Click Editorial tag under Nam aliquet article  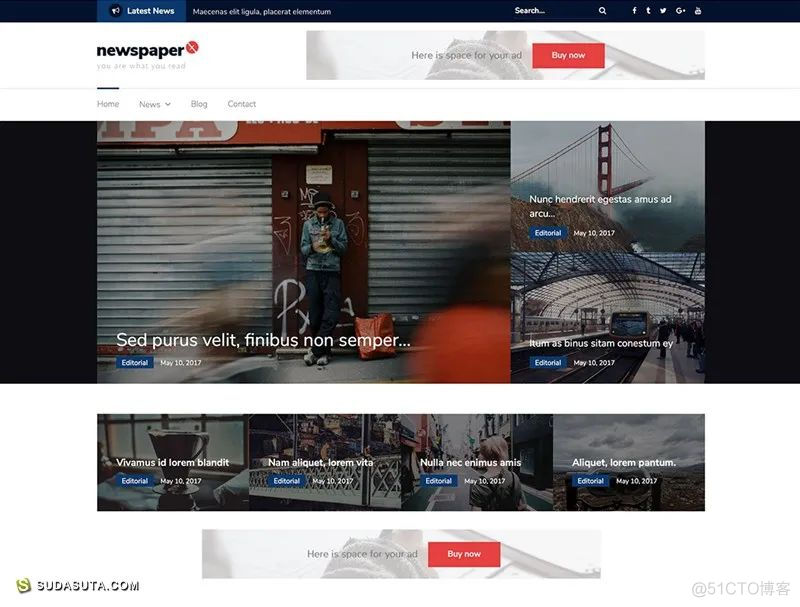click(x=287, y=481)
